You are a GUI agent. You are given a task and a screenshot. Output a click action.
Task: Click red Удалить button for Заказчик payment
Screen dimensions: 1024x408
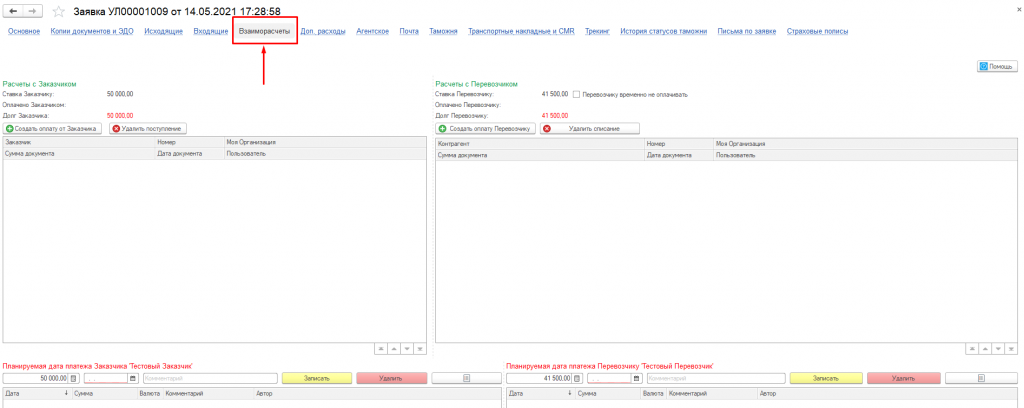click(392, 378)
